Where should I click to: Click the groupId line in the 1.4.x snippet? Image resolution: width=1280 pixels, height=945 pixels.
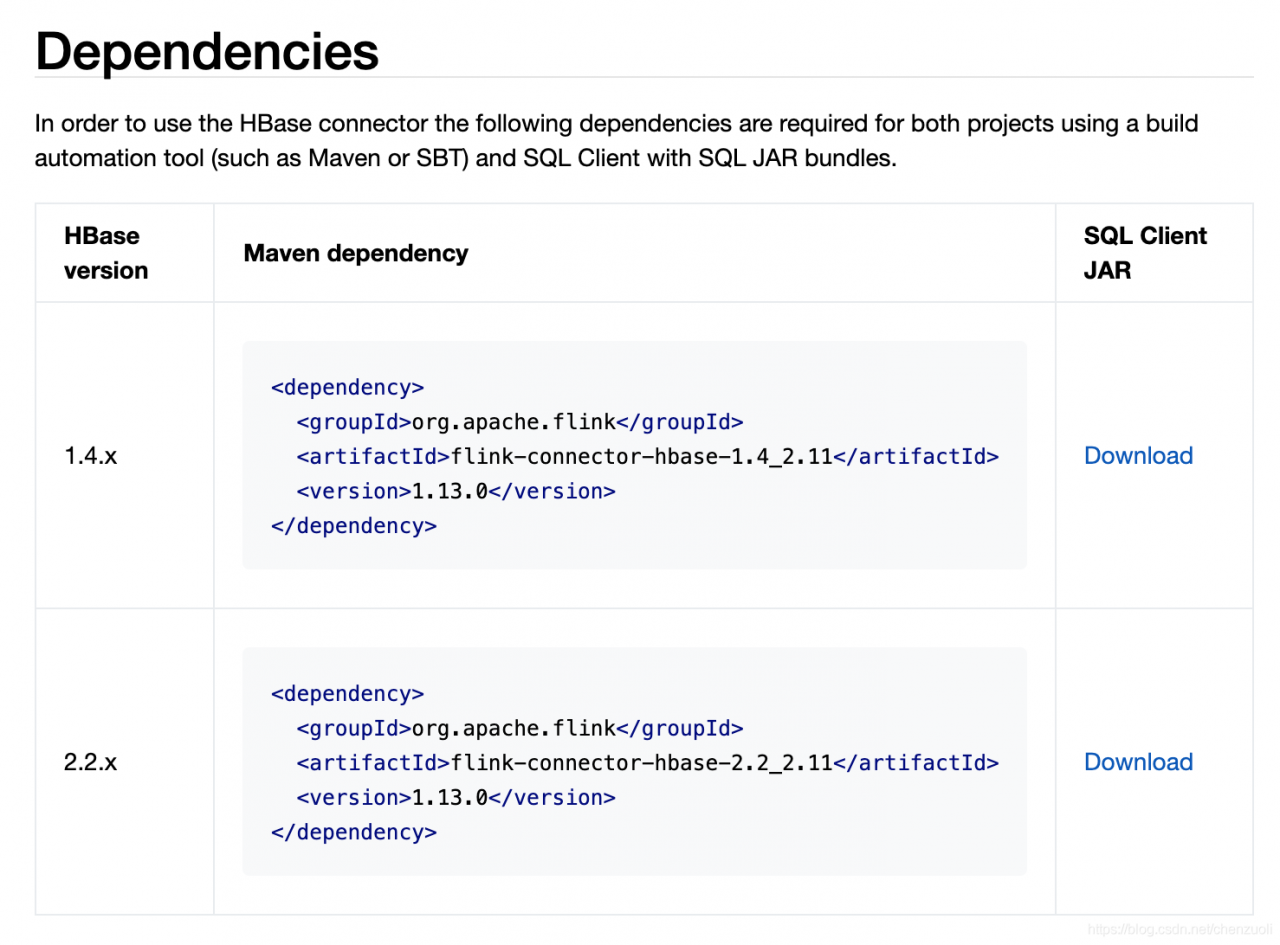tap(519, 422)
